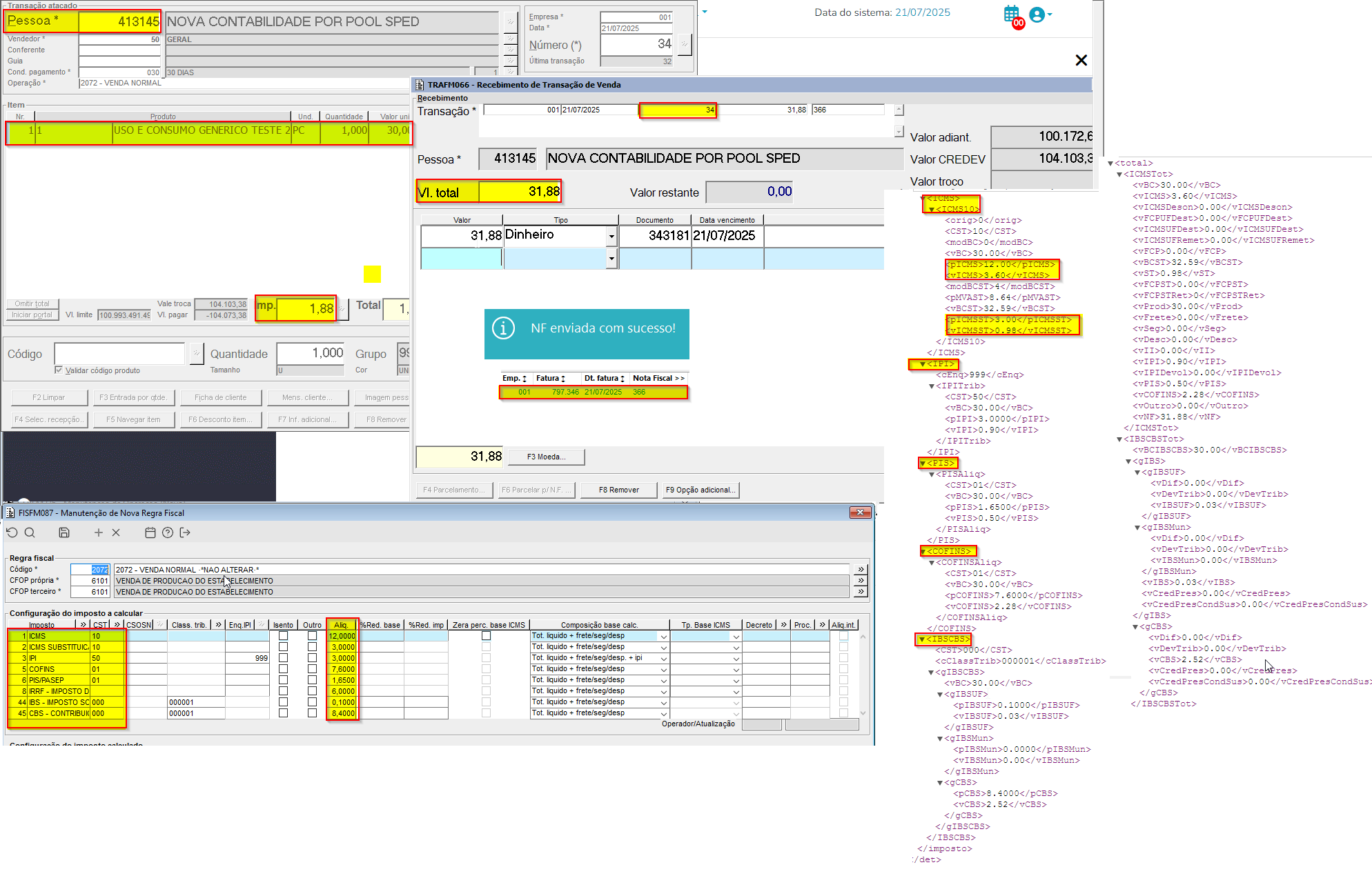Screen dimensions: 1372x876
Task: Click the yellow color square in item area
Action: click(372, 274)
